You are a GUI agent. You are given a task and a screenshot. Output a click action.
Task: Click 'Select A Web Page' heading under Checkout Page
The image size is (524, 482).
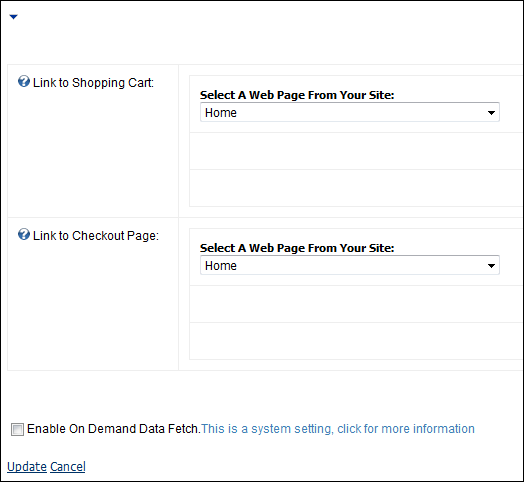click(x=297, y=248)
